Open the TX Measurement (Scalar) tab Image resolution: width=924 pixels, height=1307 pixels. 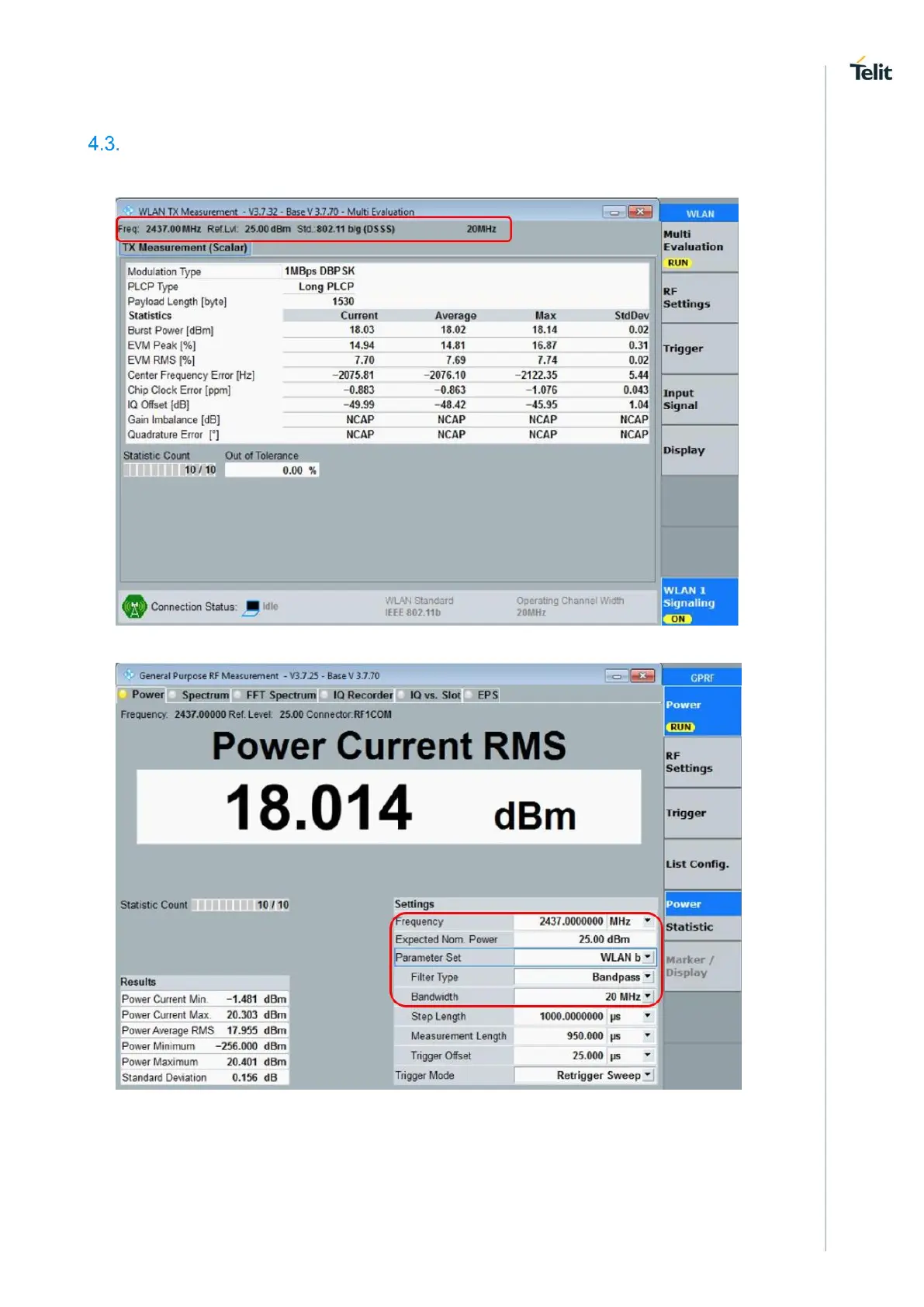click(185, 248)
